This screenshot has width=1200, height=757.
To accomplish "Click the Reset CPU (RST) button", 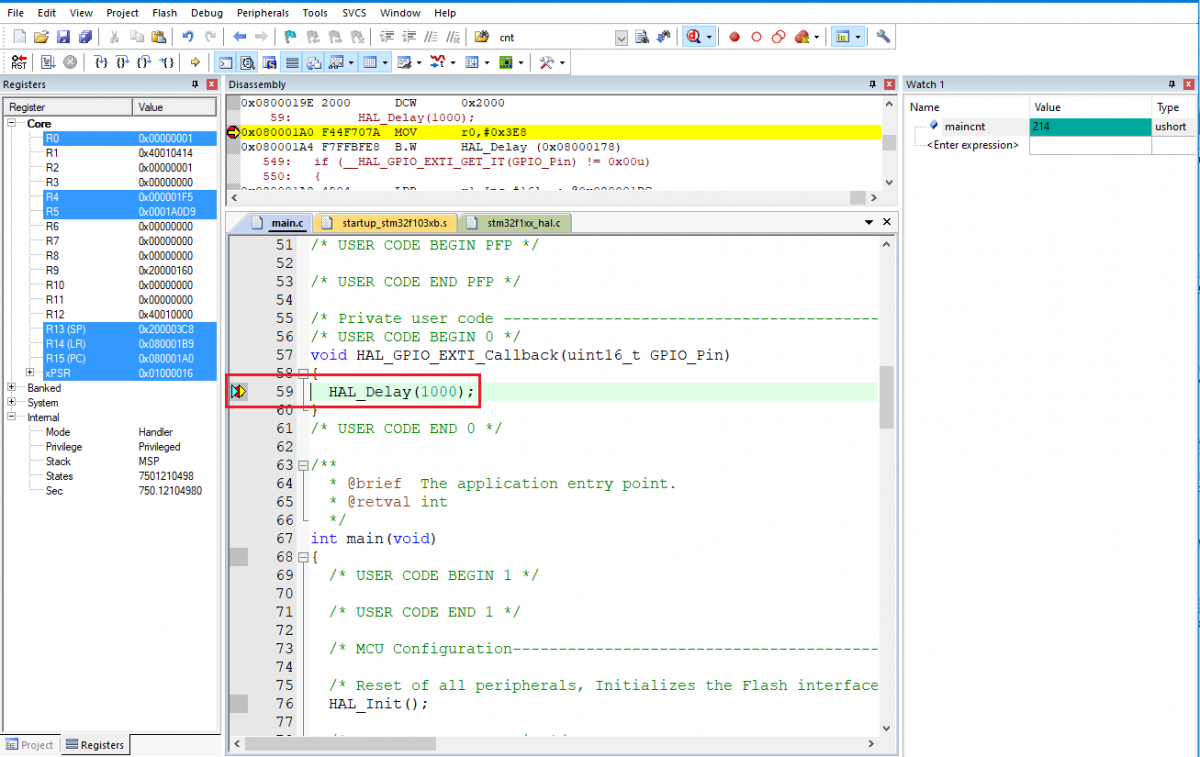I will pyautogui.click(x=19, y=62).
